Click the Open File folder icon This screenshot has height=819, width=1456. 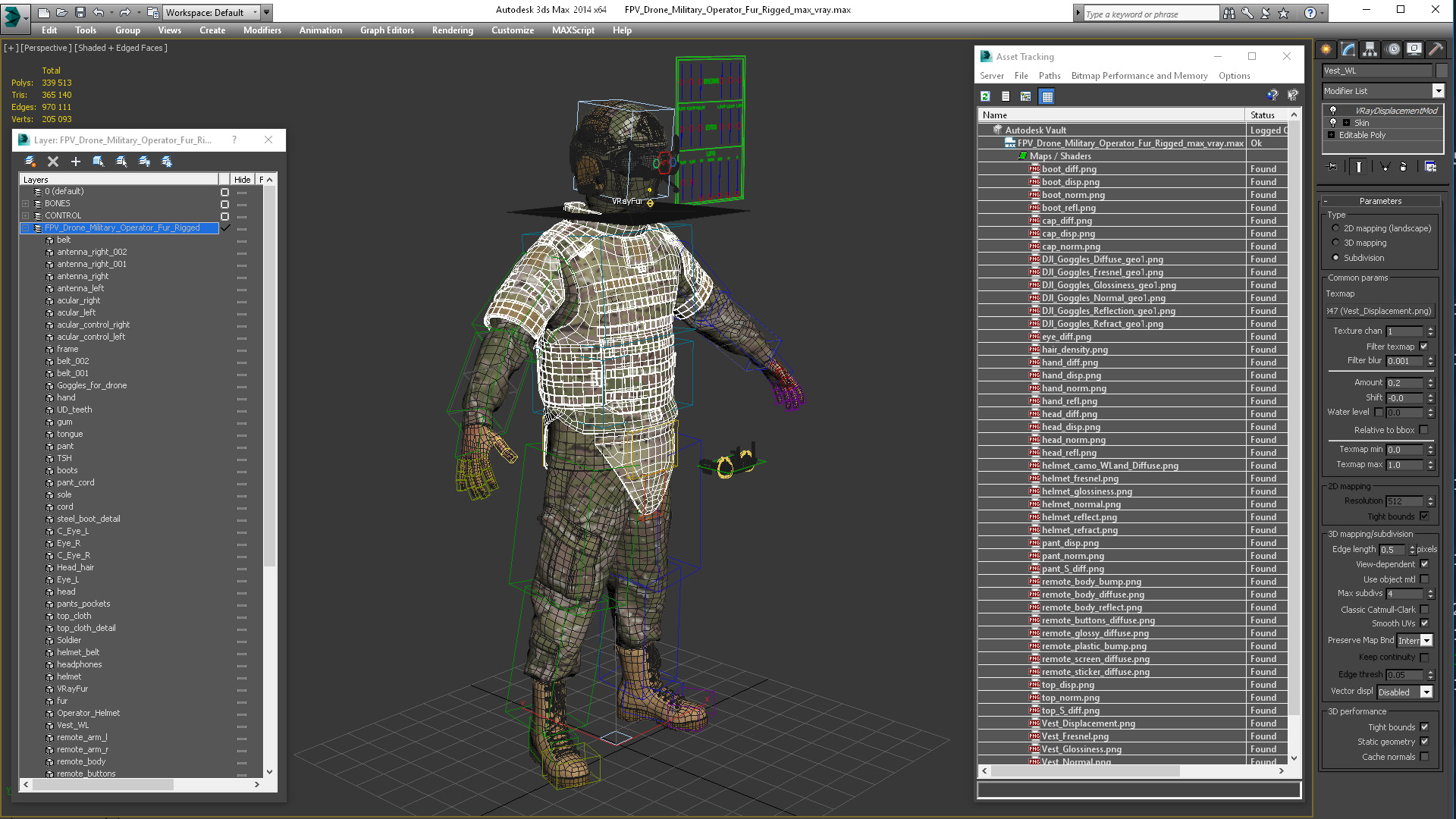pos(61,12)
